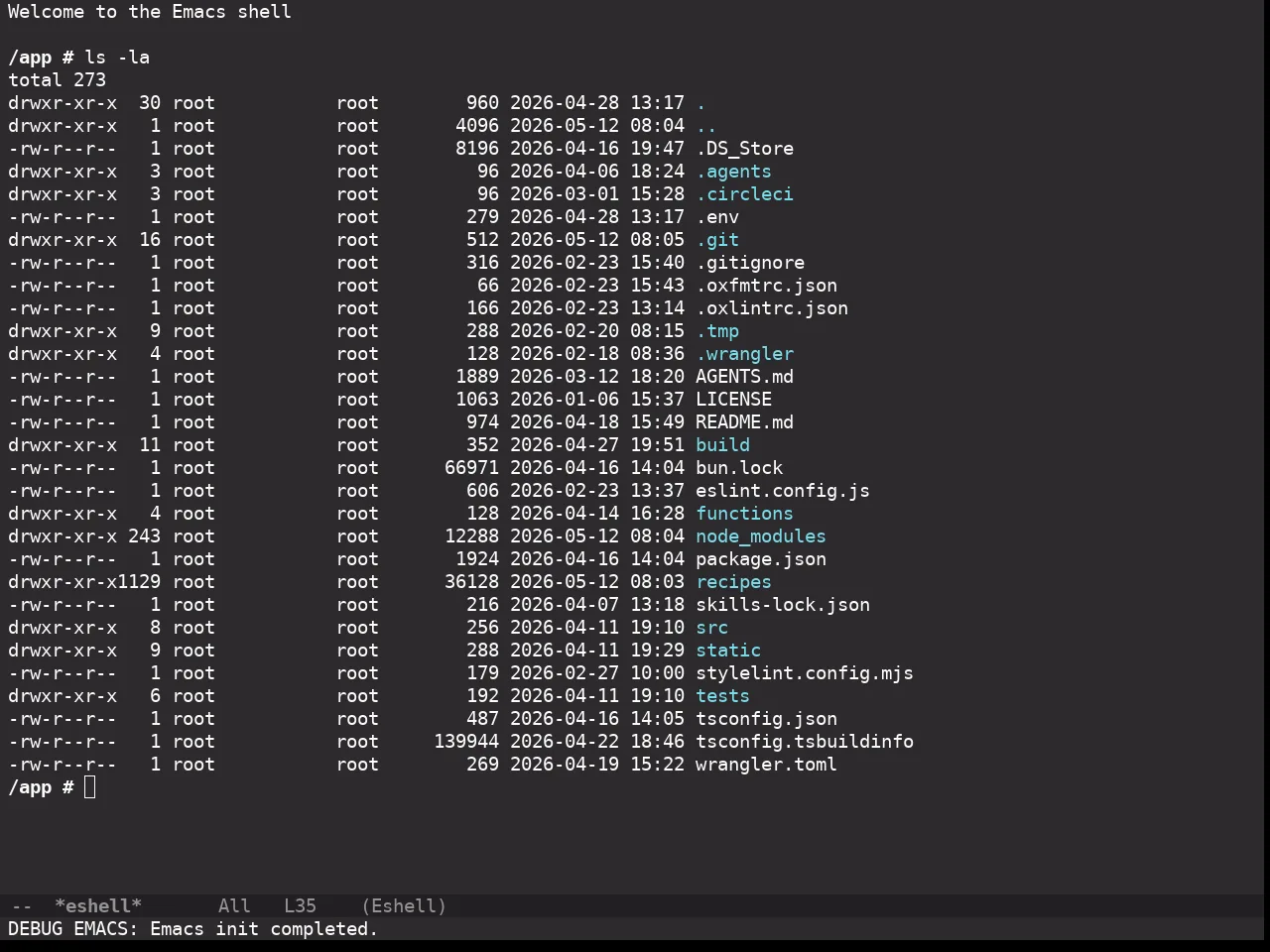1270x952 pixels.
Task: Click the .oxlintrc.json file name
Action: click(772, 308)
